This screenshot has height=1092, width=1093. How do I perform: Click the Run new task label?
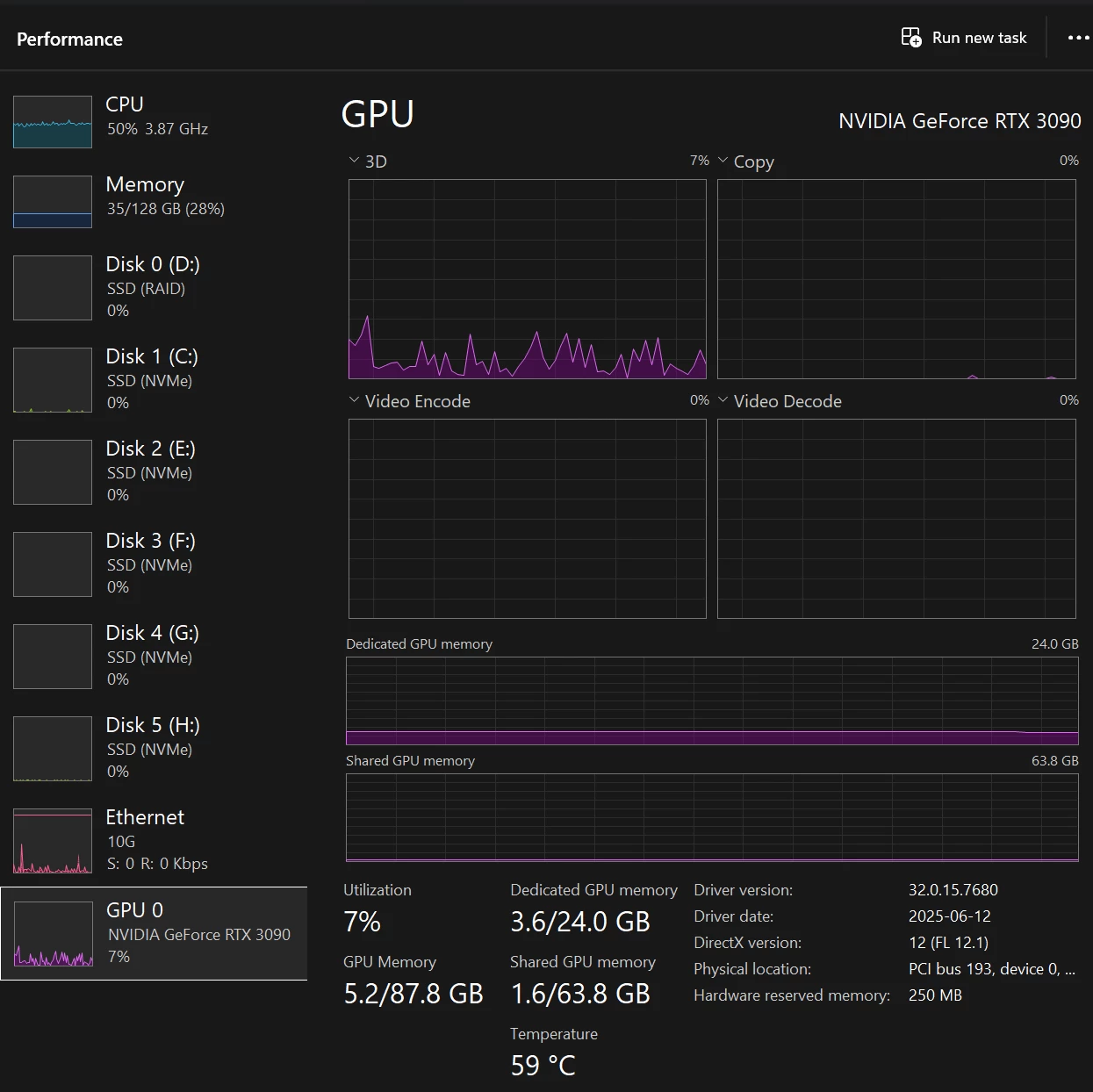click(979, 38)
